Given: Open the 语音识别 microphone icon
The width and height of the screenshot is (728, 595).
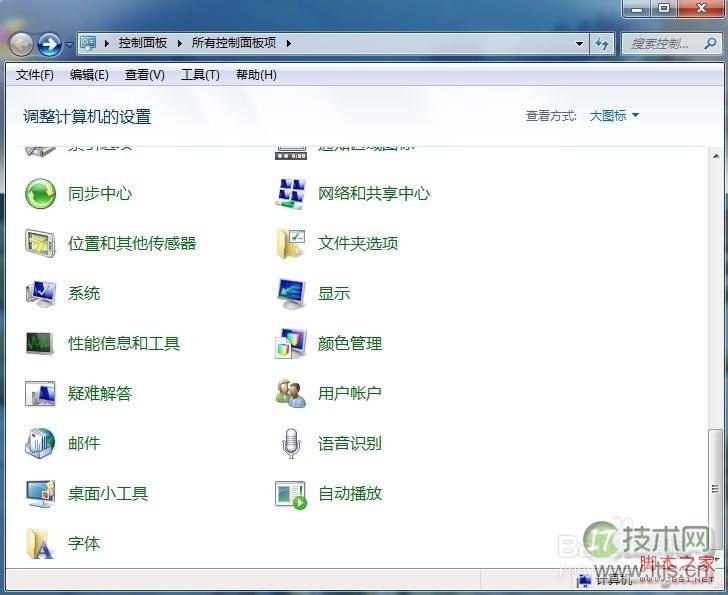Looking at the screenshot, I should point(291,444).
